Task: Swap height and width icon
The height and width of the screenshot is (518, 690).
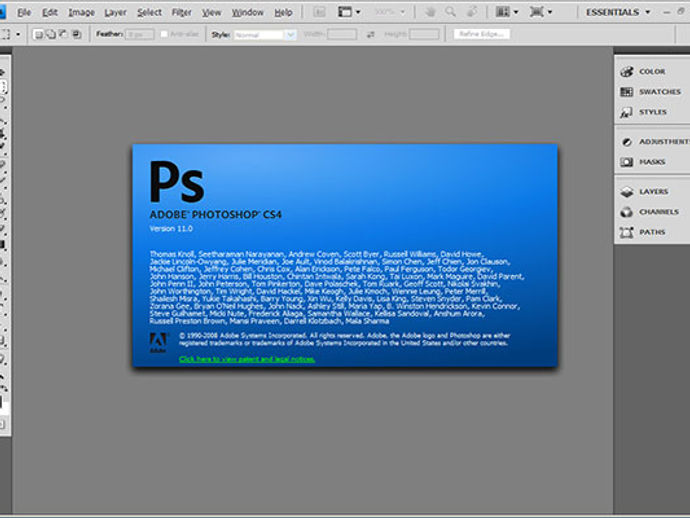Action: click(371, 34)
